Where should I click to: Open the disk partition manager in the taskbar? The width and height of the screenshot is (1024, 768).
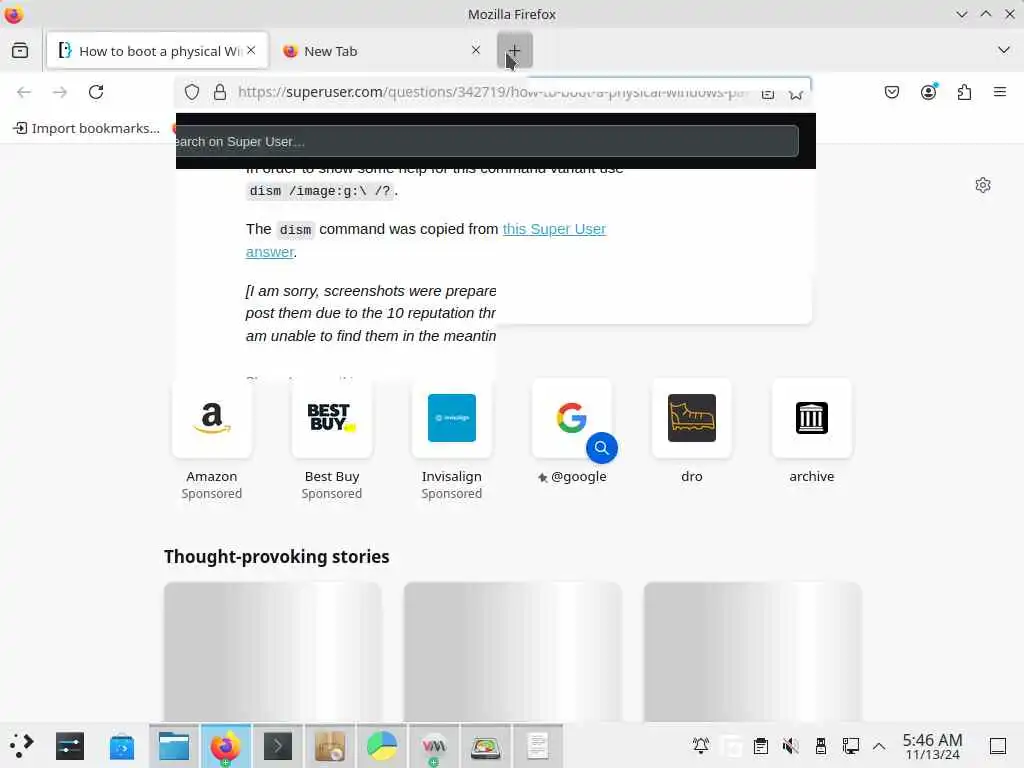[x=485, y=746]
